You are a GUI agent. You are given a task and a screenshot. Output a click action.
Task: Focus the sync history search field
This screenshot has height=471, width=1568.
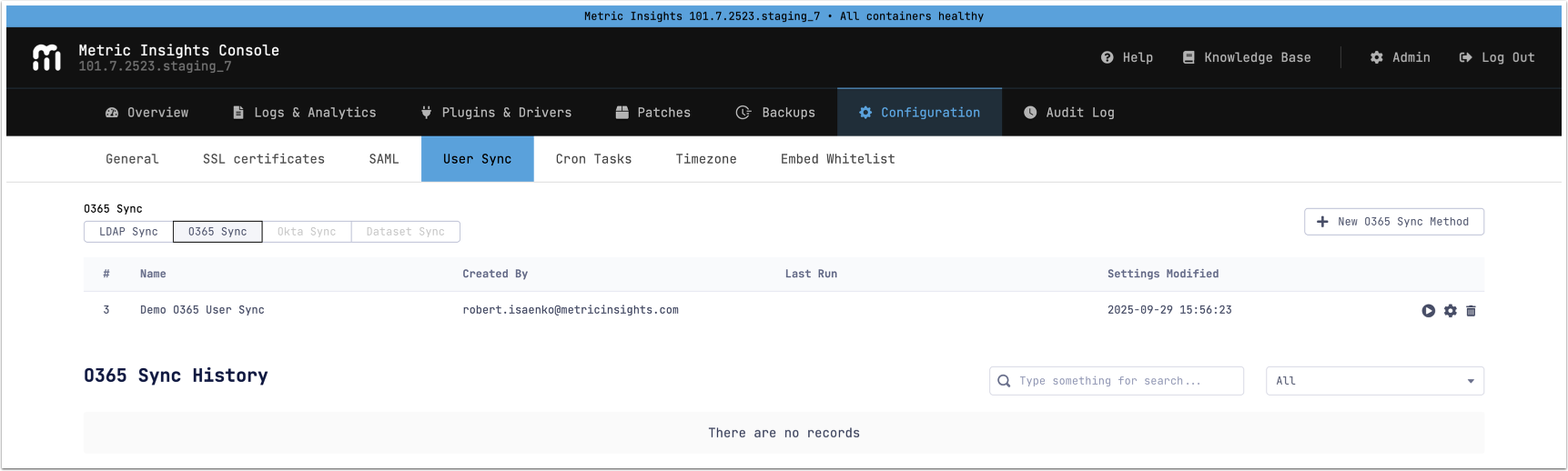1117,381
